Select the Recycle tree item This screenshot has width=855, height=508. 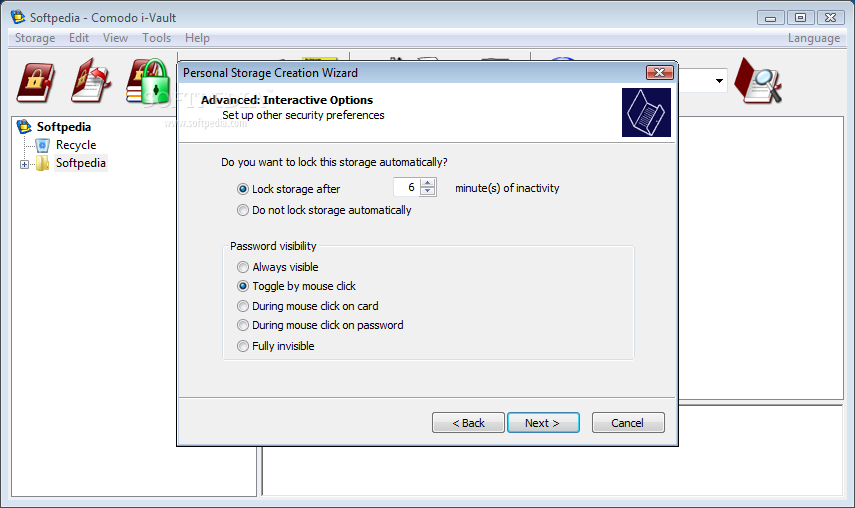pos(76,145)
